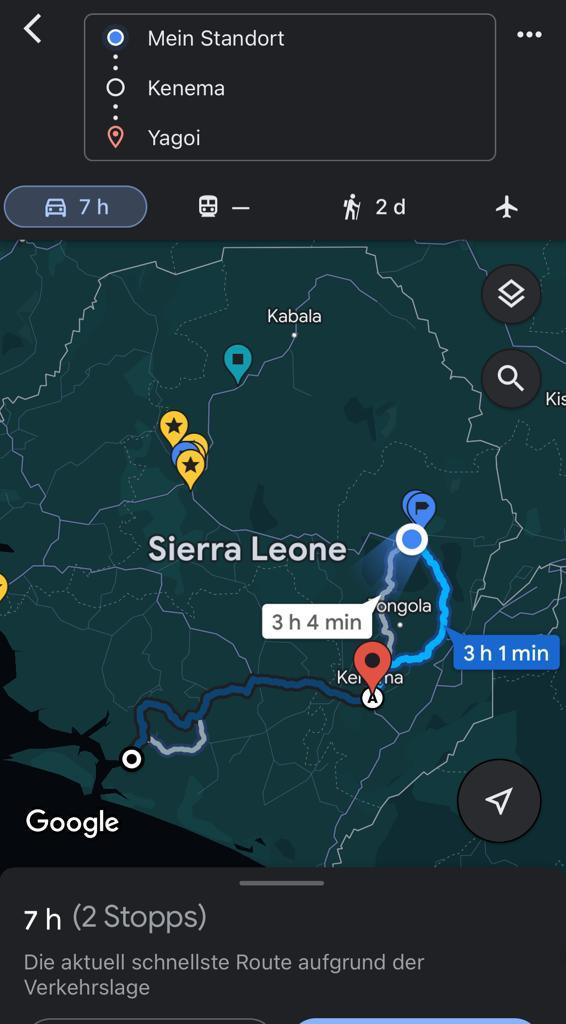
Task: Select the flight mode tab
Action: [x=507, y=208]
